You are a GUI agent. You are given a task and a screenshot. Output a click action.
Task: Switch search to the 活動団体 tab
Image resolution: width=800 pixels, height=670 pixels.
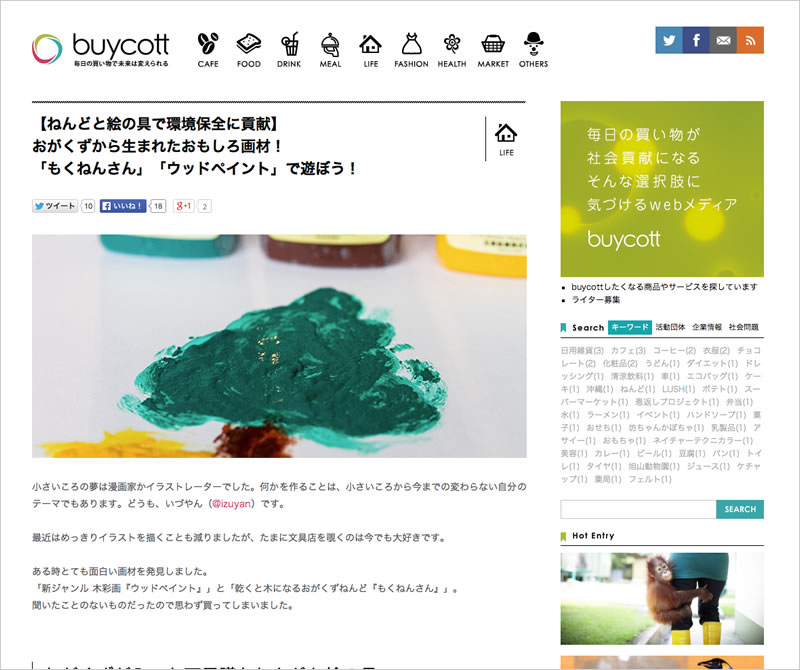(670, 327)
